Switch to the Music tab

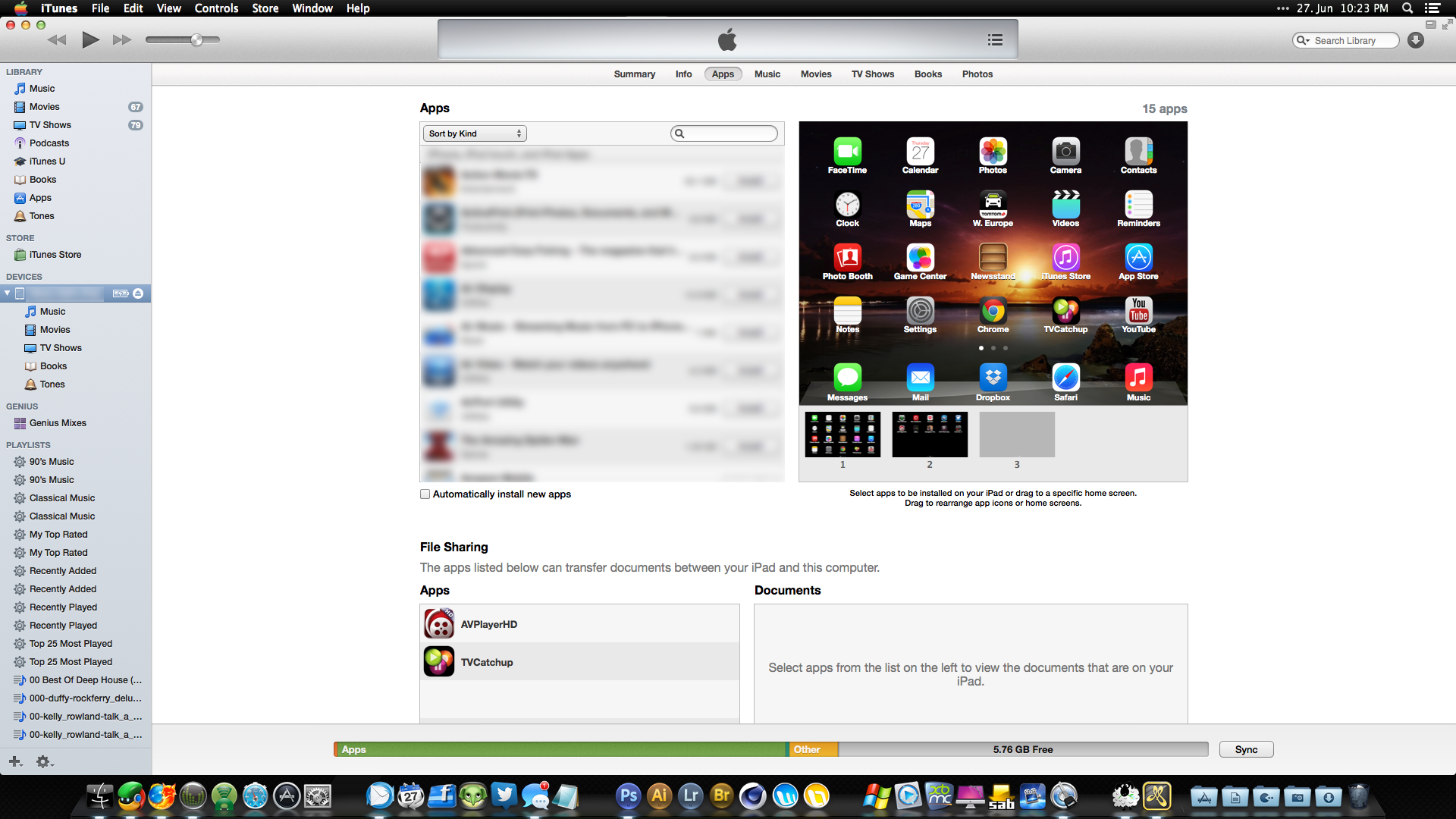[767, 74]
